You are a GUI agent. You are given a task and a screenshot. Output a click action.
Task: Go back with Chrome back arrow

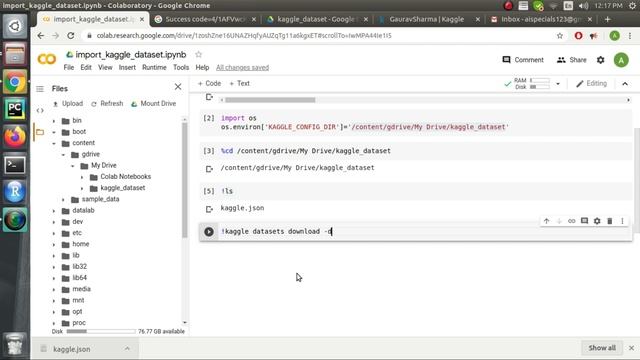pos(40,36)
